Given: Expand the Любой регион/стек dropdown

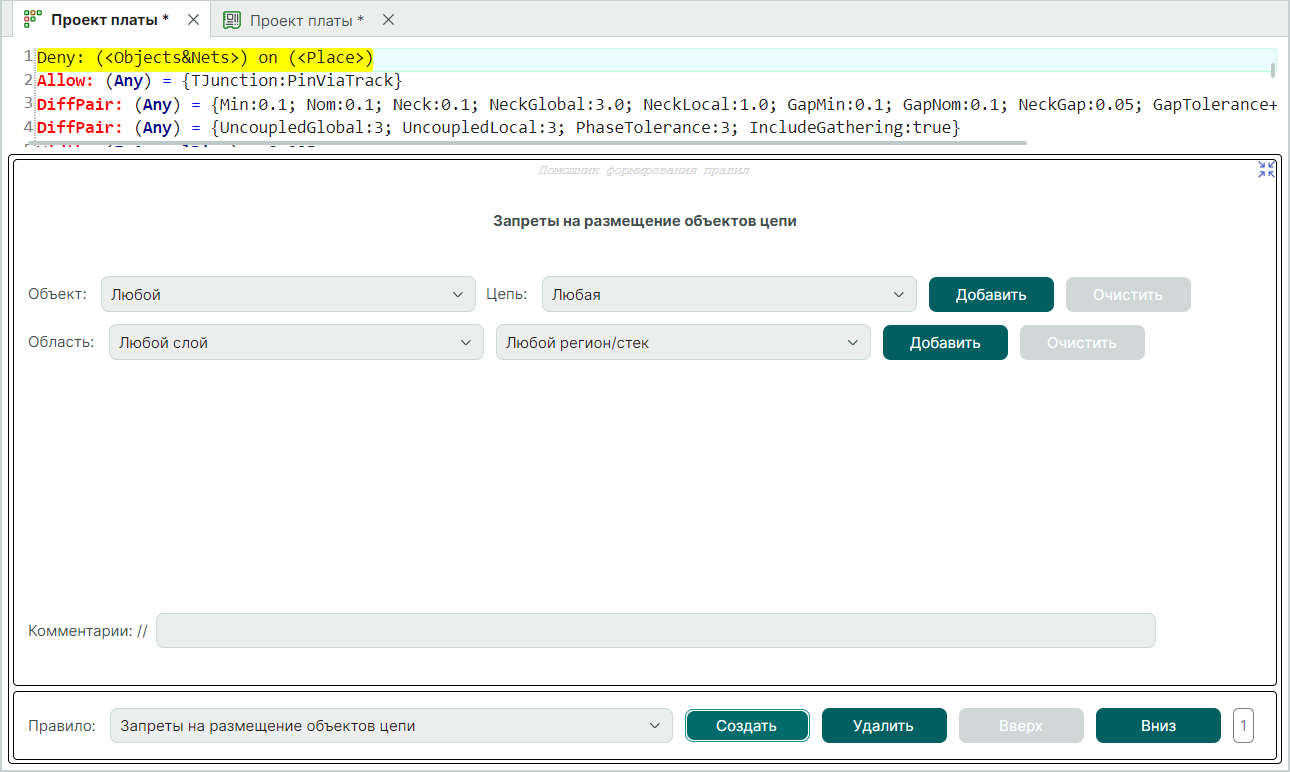Looking at the screenshot, I should coord(682,343).
